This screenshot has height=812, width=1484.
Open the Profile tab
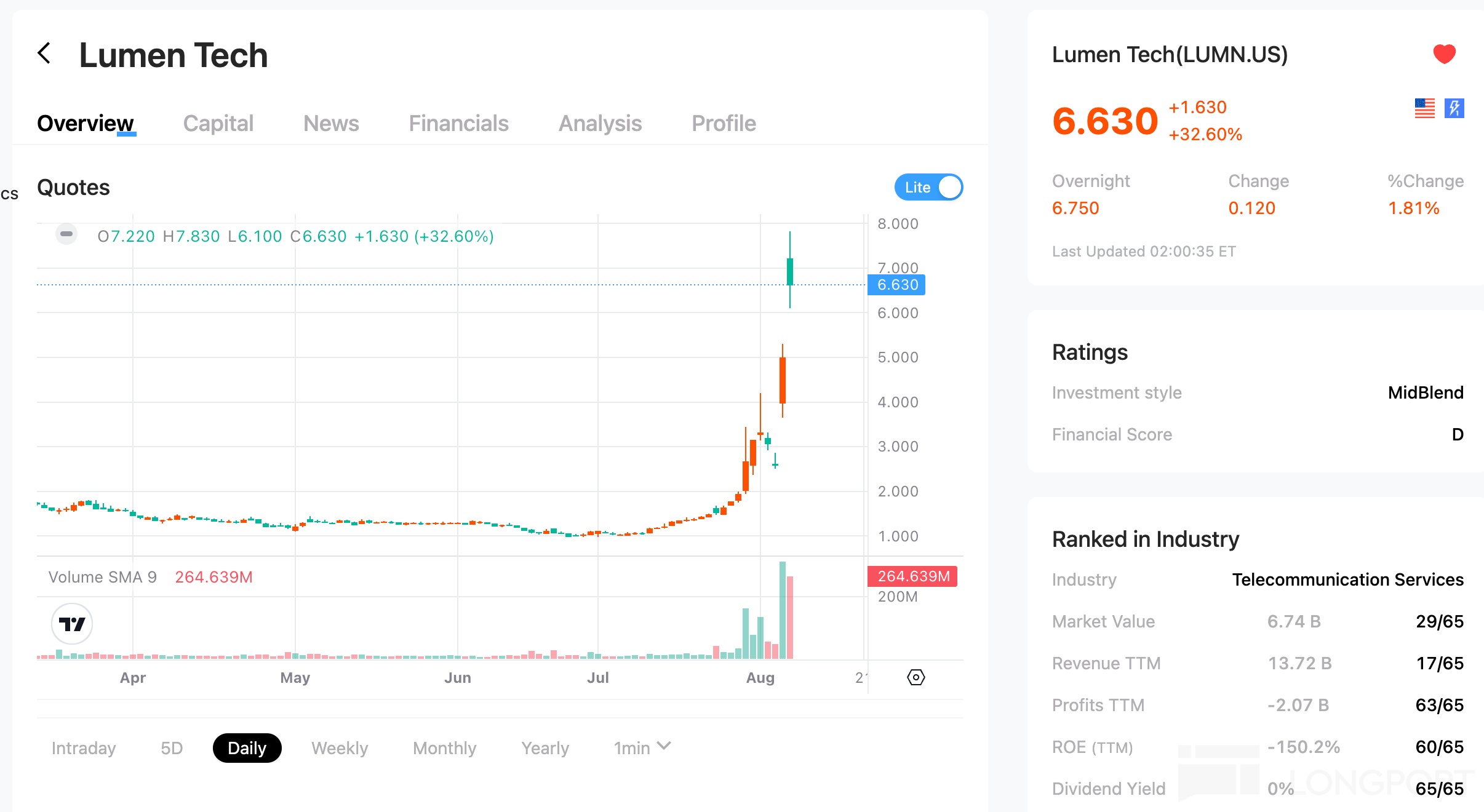[724, 123]
